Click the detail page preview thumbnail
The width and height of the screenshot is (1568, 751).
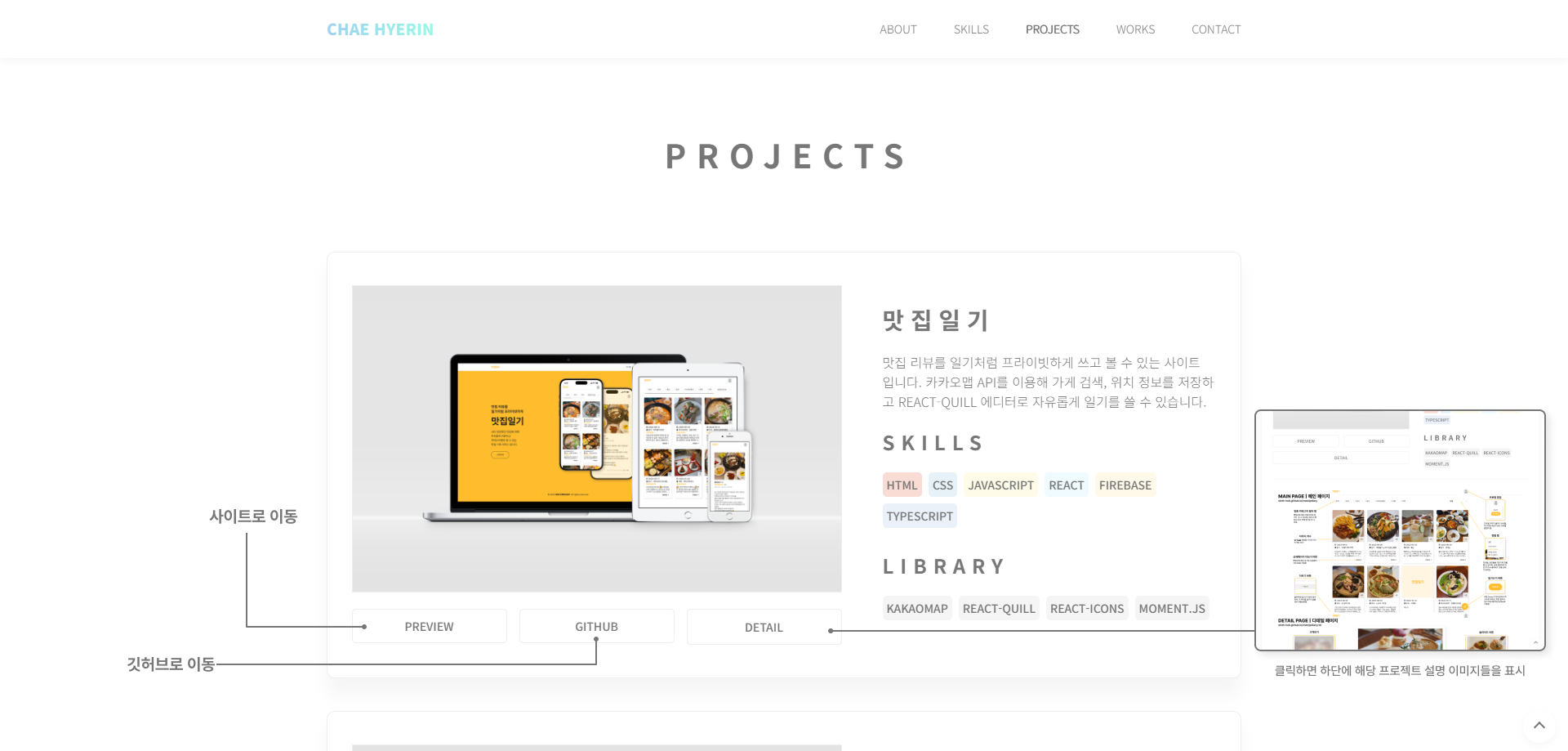[1399, 530]
